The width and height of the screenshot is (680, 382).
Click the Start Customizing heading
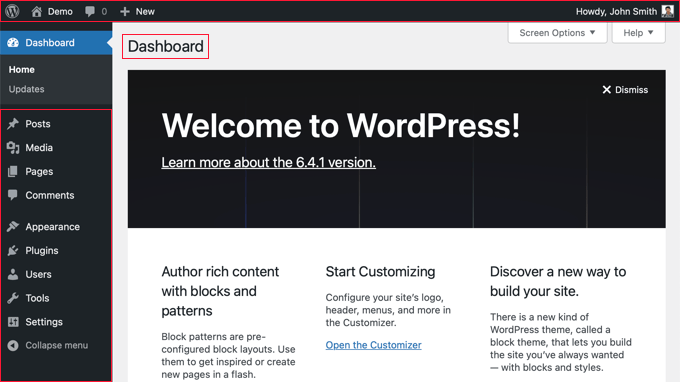[380, 271]
